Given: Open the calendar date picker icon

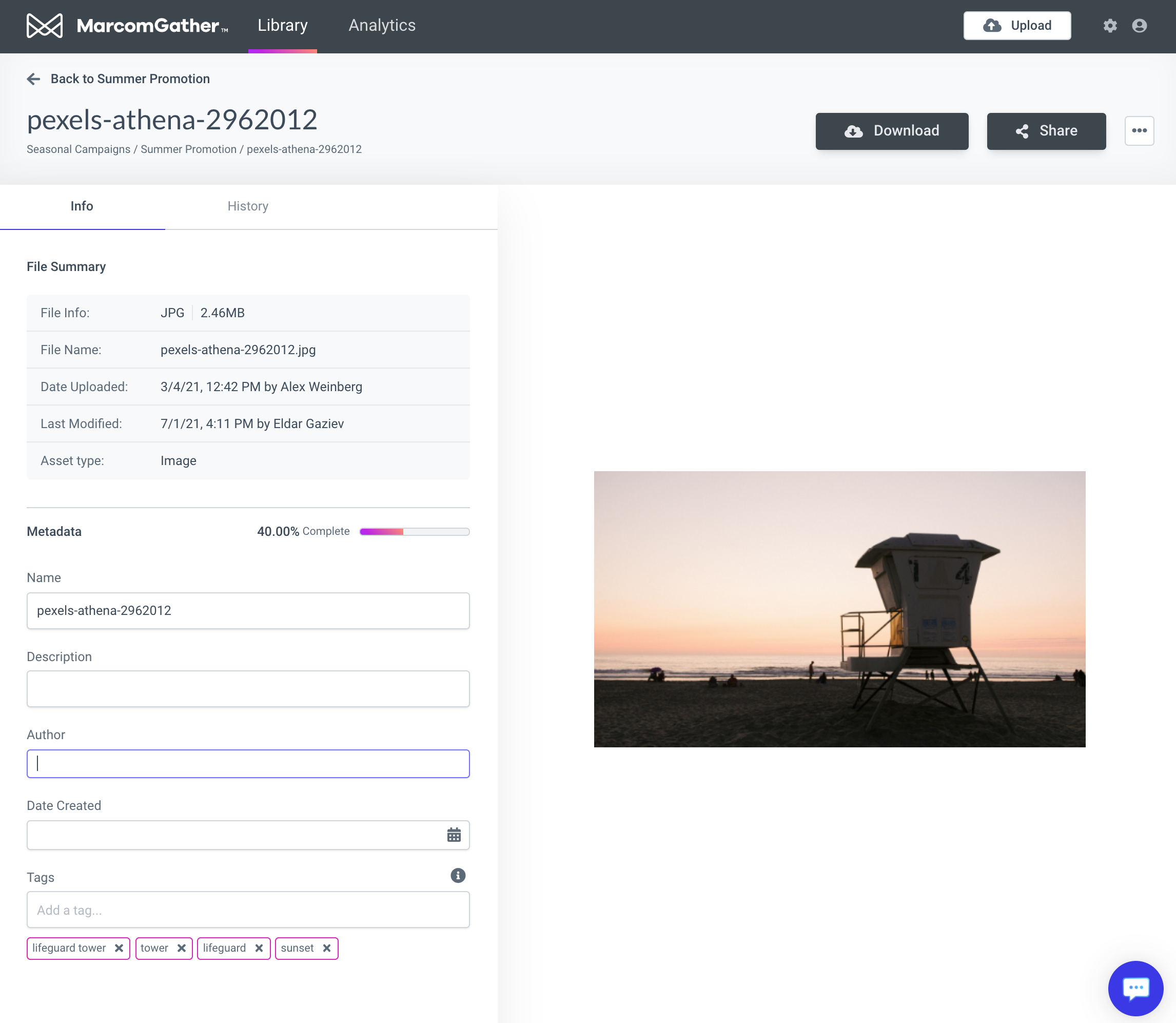Looking at the screenshot, I should click(x=454, y=835).
